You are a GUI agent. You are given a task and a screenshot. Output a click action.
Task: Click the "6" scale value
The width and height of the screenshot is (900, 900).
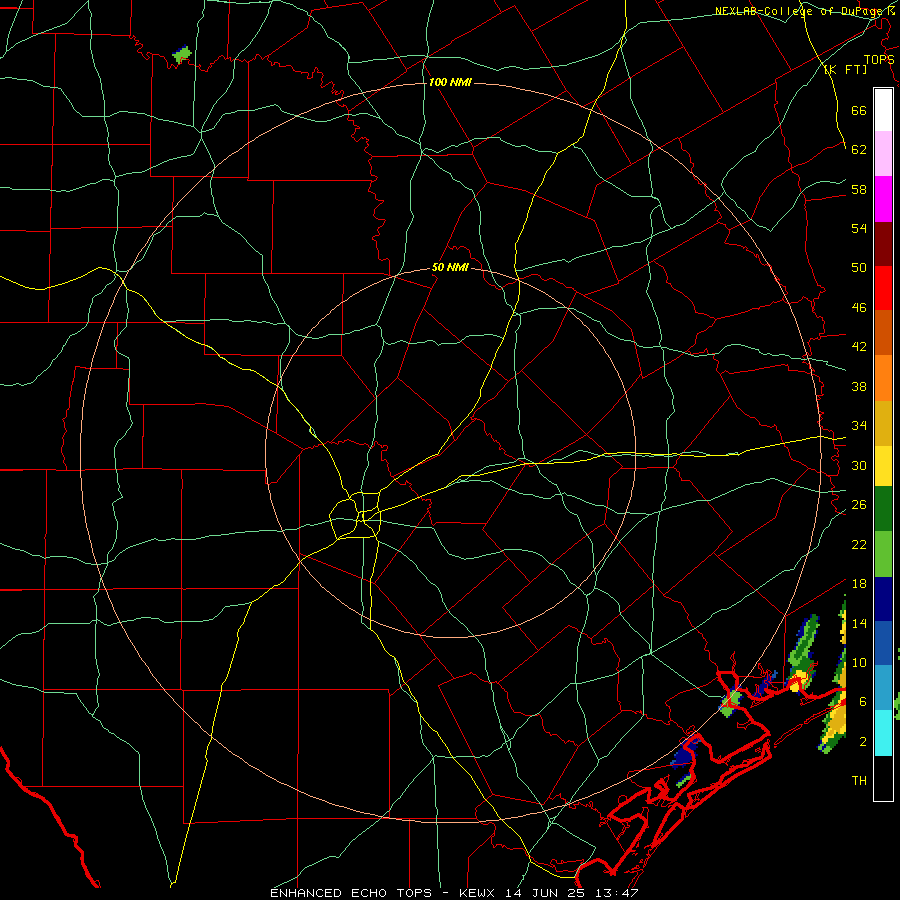point(863,702)
